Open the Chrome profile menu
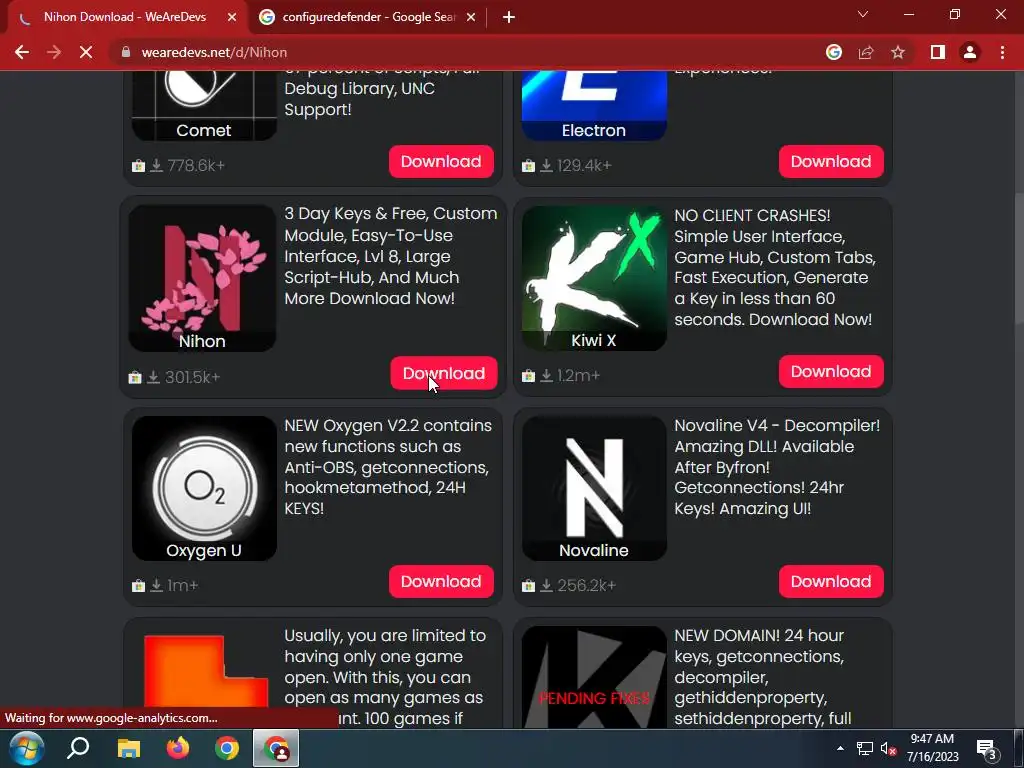Image resolution: width=1024 pixels, height=768 pixels. pos(970,52)
